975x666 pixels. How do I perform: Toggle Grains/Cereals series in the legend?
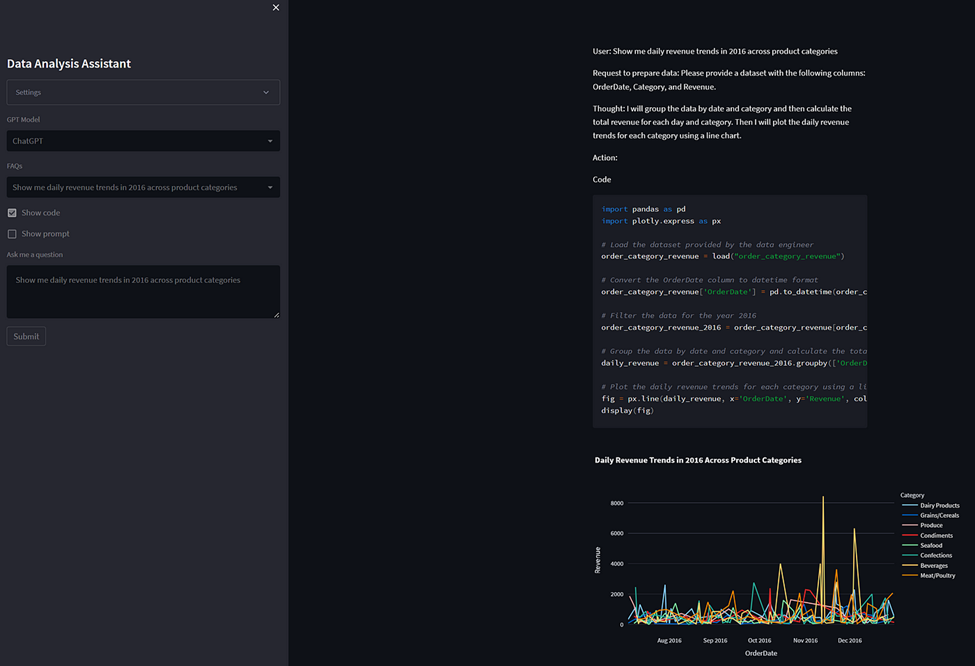(x=930, y=516)
